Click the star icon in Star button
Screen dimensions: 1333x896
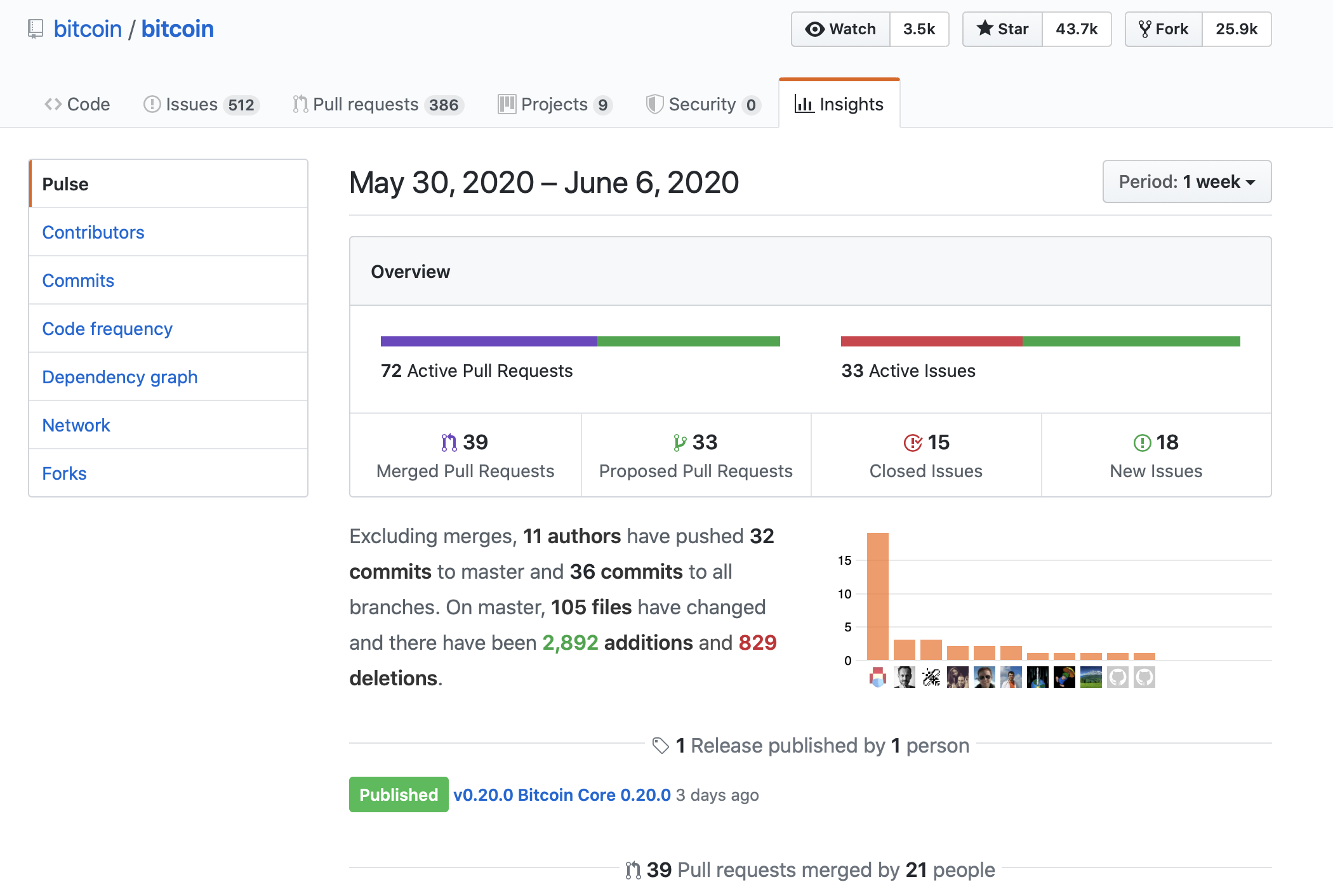click(x=985, y=29)
